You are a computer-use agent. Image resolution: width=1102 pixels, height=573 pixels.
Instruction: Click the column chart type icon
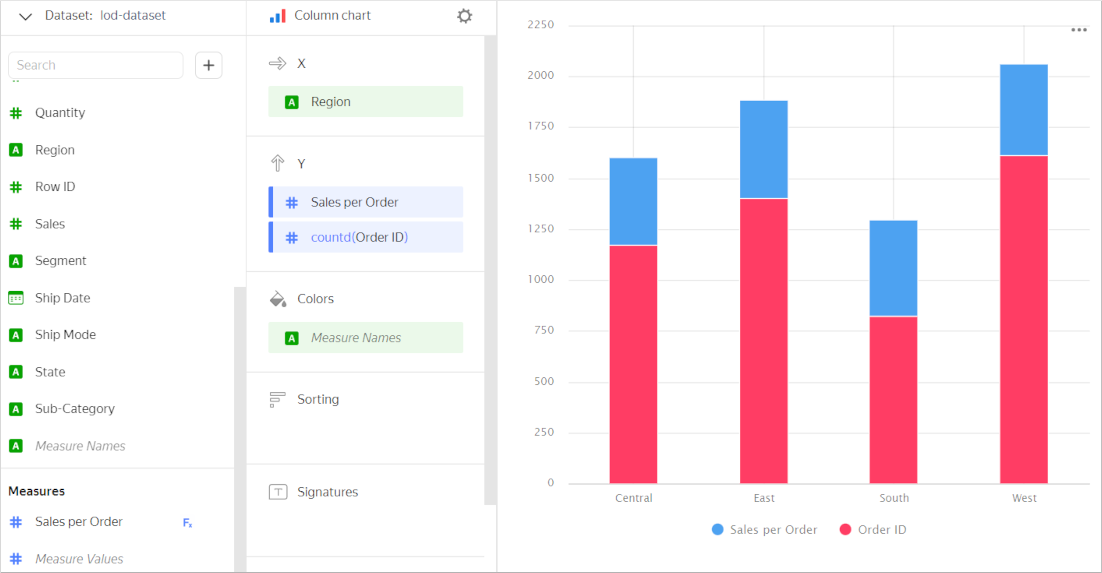pyautogui.click(x=277, y=16)
